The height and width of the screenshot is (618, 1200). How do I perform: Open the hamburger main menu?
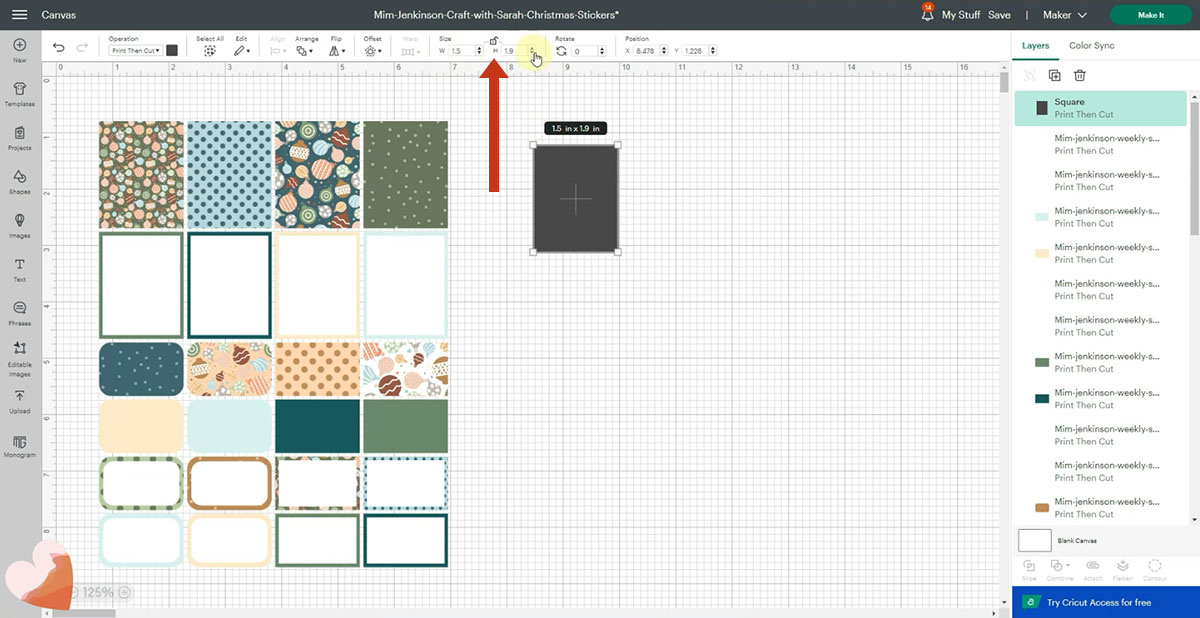coord(19,15)
